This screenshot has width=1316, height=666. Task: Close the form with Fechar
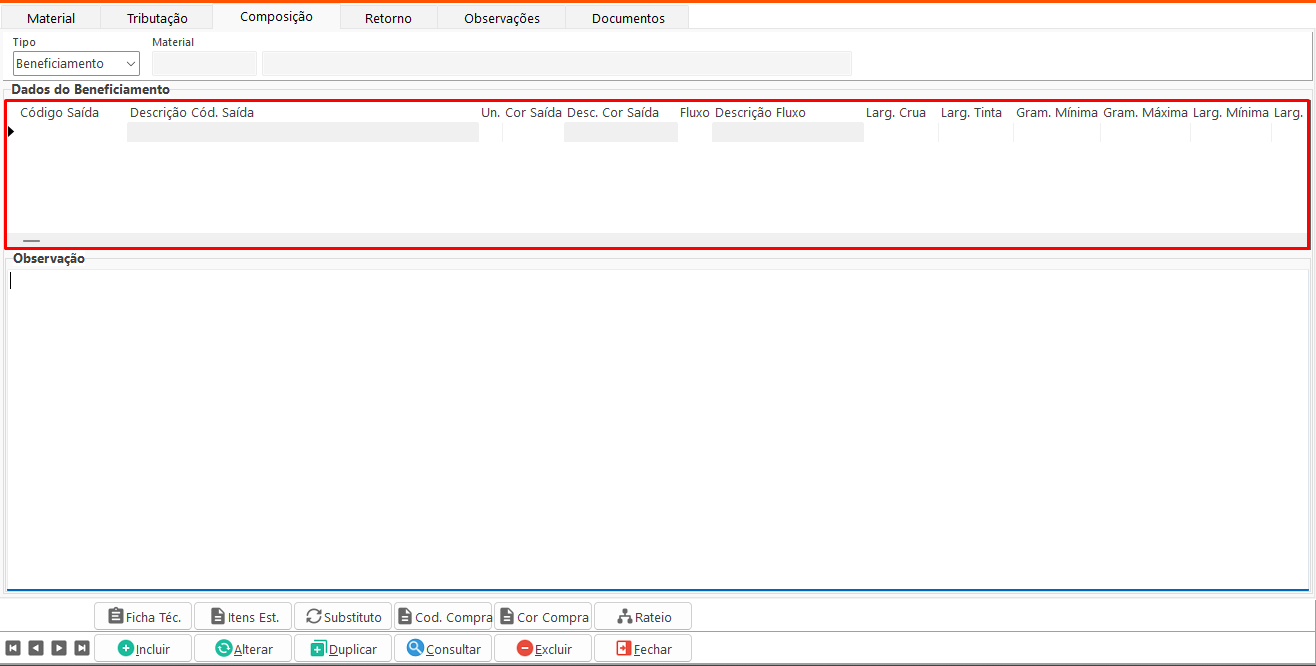(643, 649)
